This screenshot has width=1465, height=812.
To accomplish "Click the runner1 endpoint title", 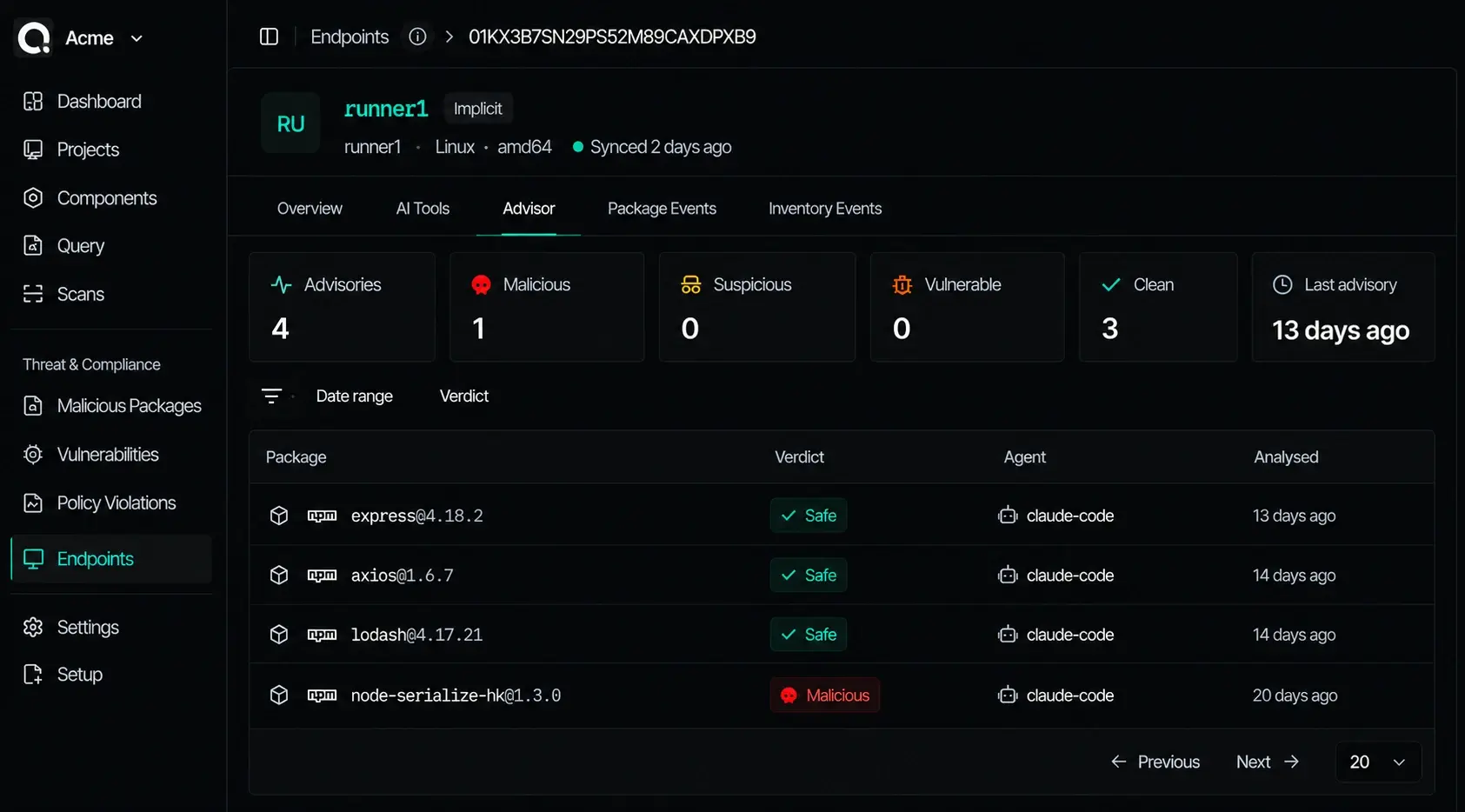I will [386, 109].
